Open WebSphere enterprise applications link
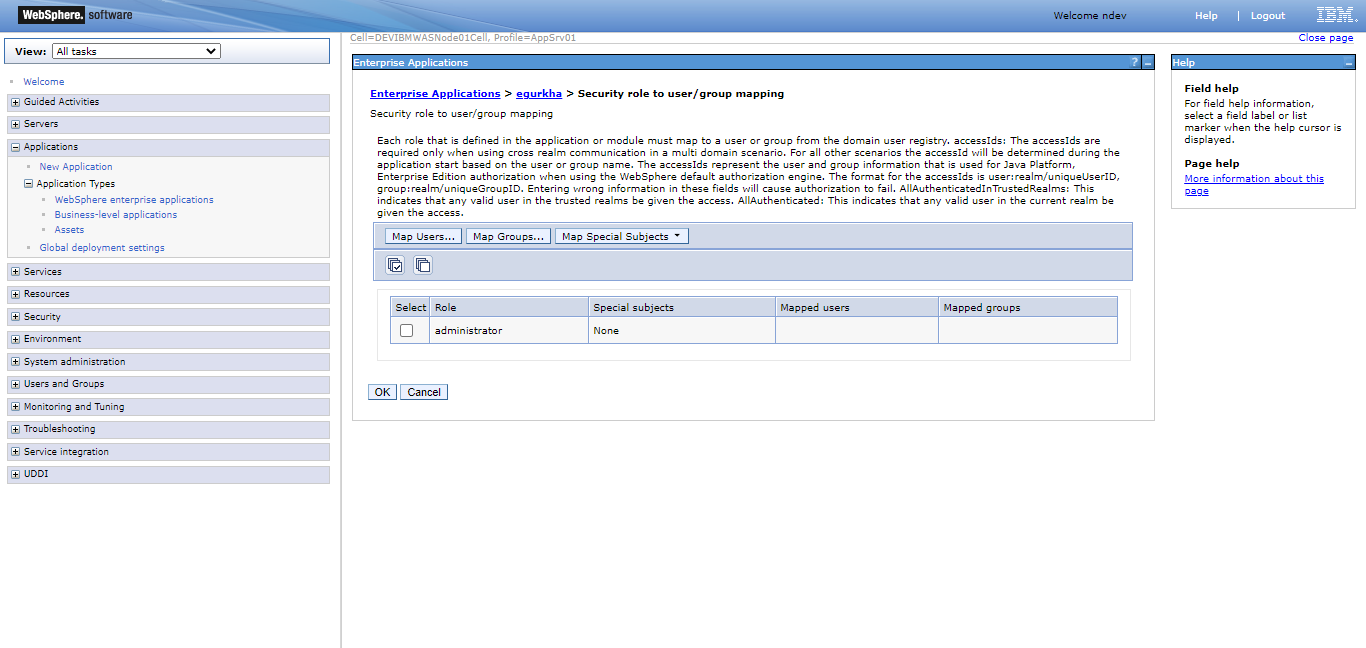 134,200
